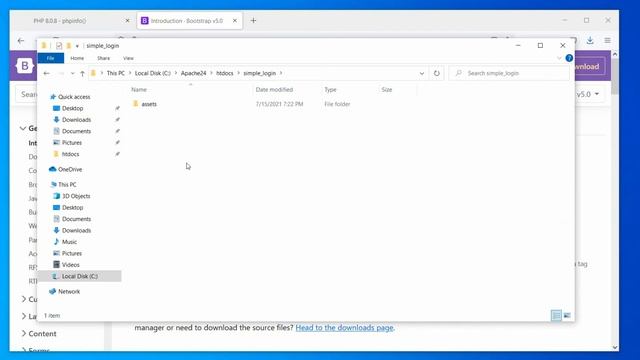Open 3D Objects folder
The width and height of the screenshot is (640, 360).
click(x=76, y=196)
